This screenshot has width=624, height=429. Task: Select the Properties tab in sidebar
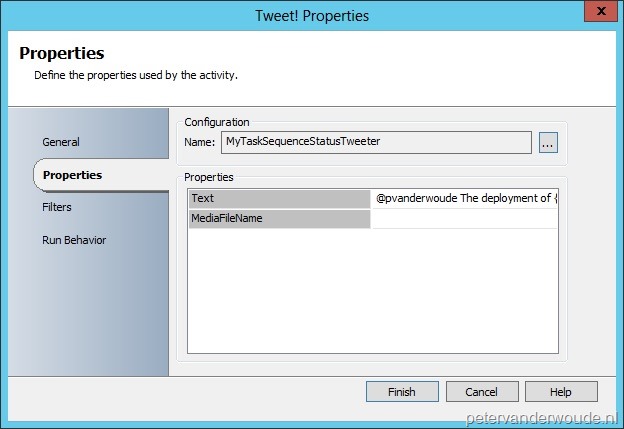tap(72, 175)
